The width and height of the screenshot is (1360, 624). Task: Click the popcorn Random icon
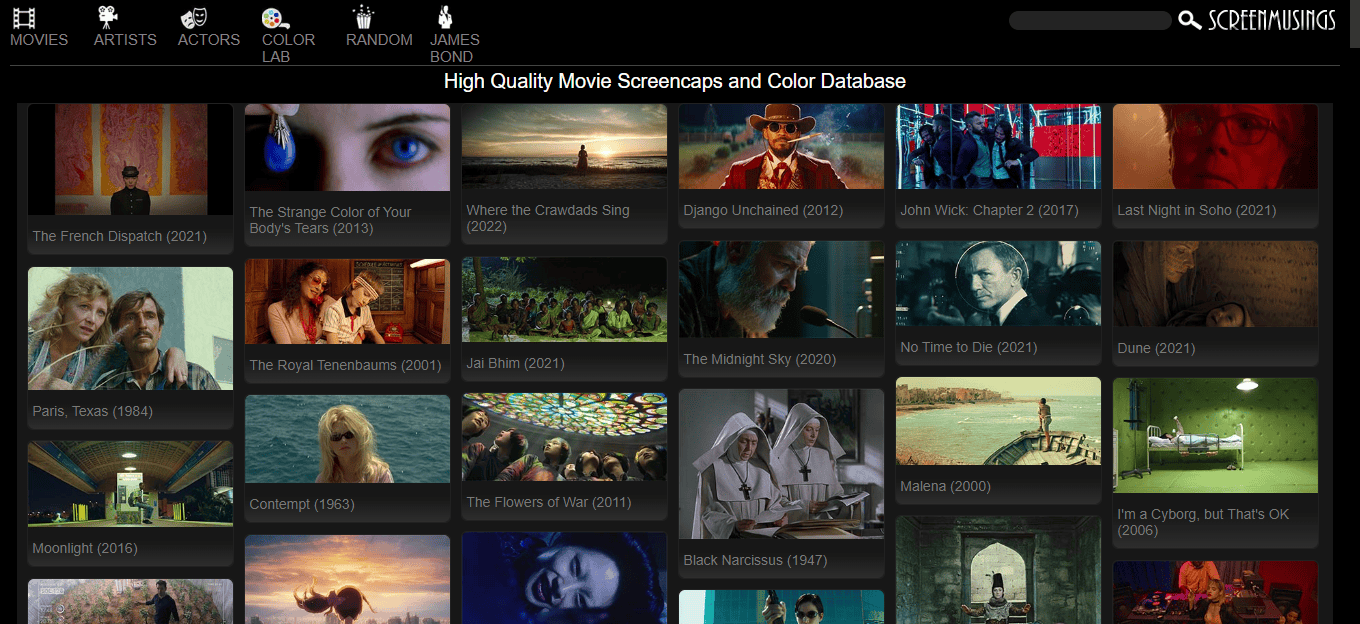[362, 17]
